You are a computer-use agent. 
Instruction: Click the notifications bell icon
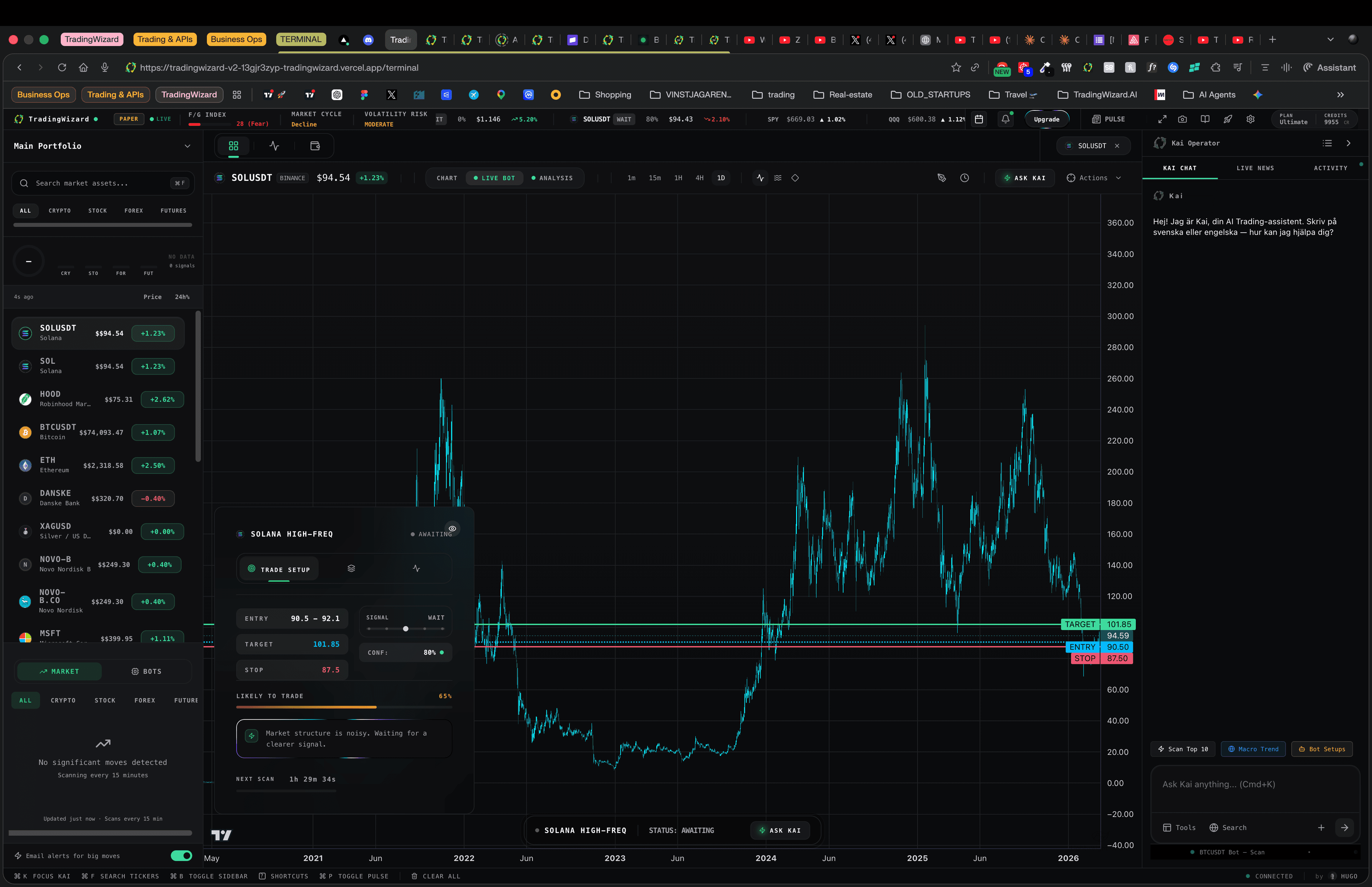[1005, 119]
